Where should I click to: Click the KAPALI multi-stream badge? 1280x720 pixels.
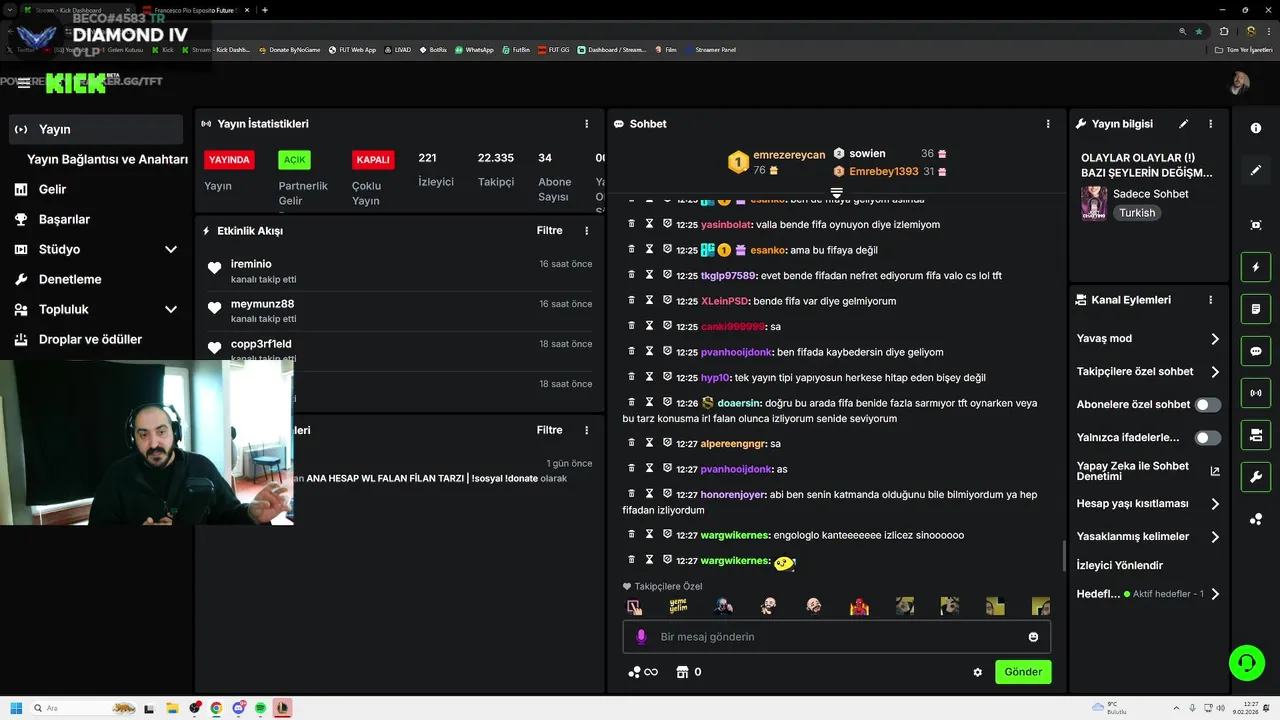pos(373,160)
